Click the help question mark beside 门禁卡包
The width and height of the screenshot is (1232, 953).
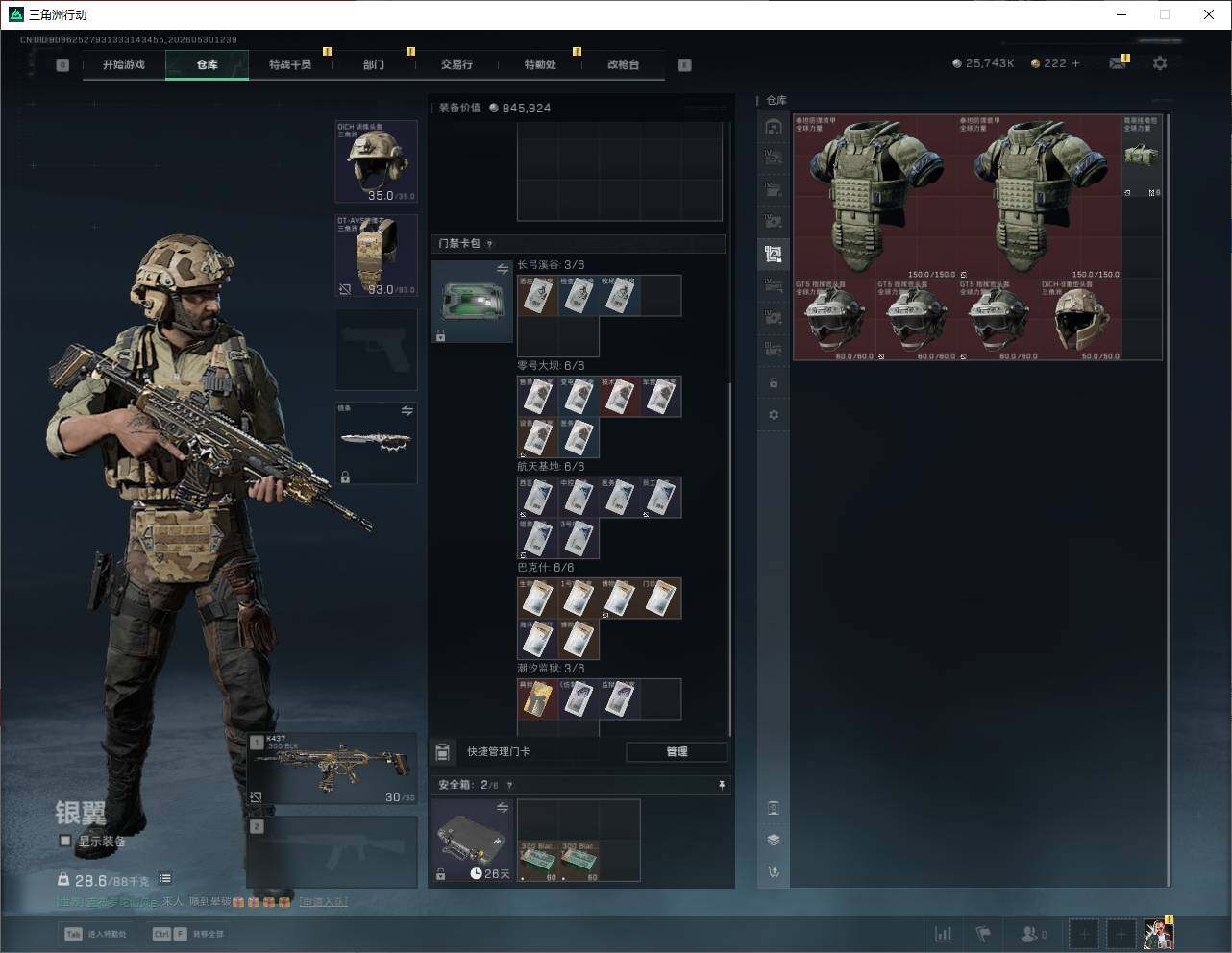point(490,244)
